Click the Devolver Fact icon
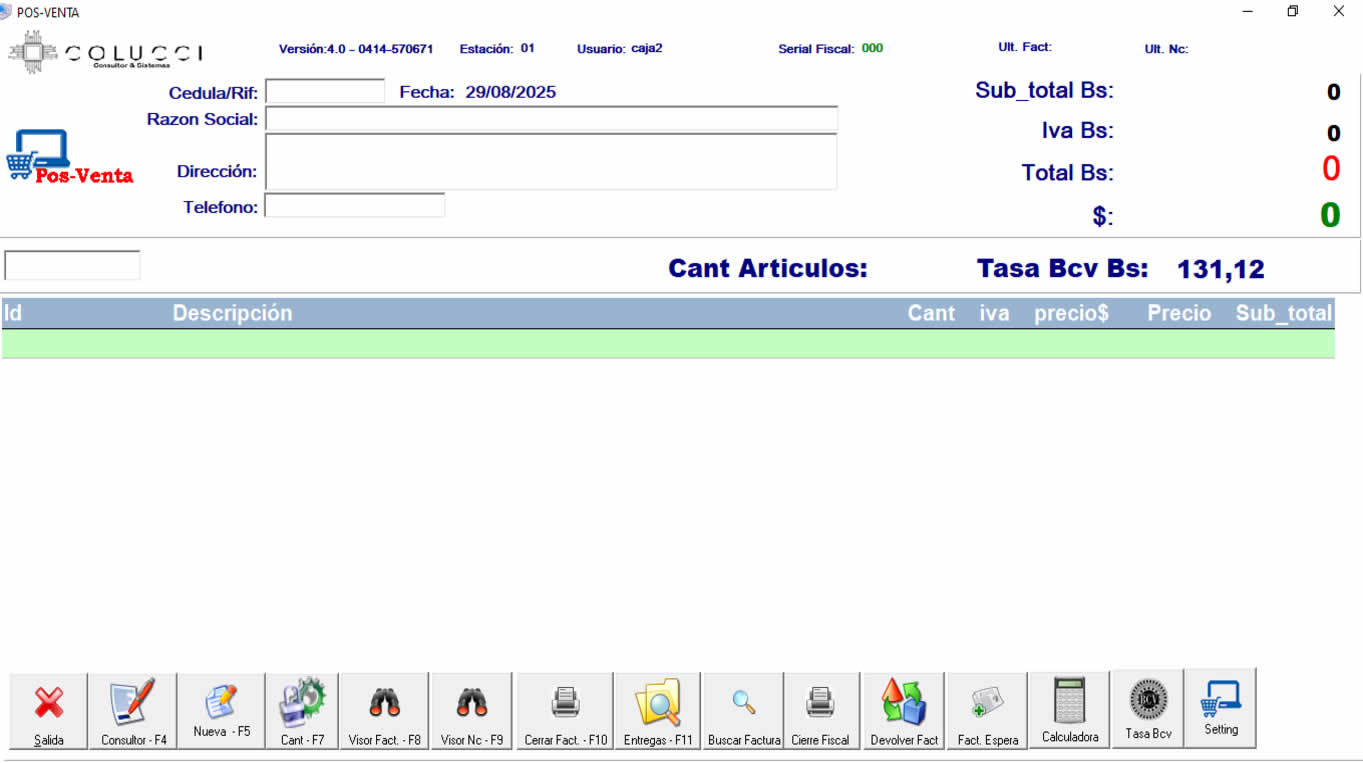The image size is (1363, 763). pyautogui.click(x=904, y=703)
